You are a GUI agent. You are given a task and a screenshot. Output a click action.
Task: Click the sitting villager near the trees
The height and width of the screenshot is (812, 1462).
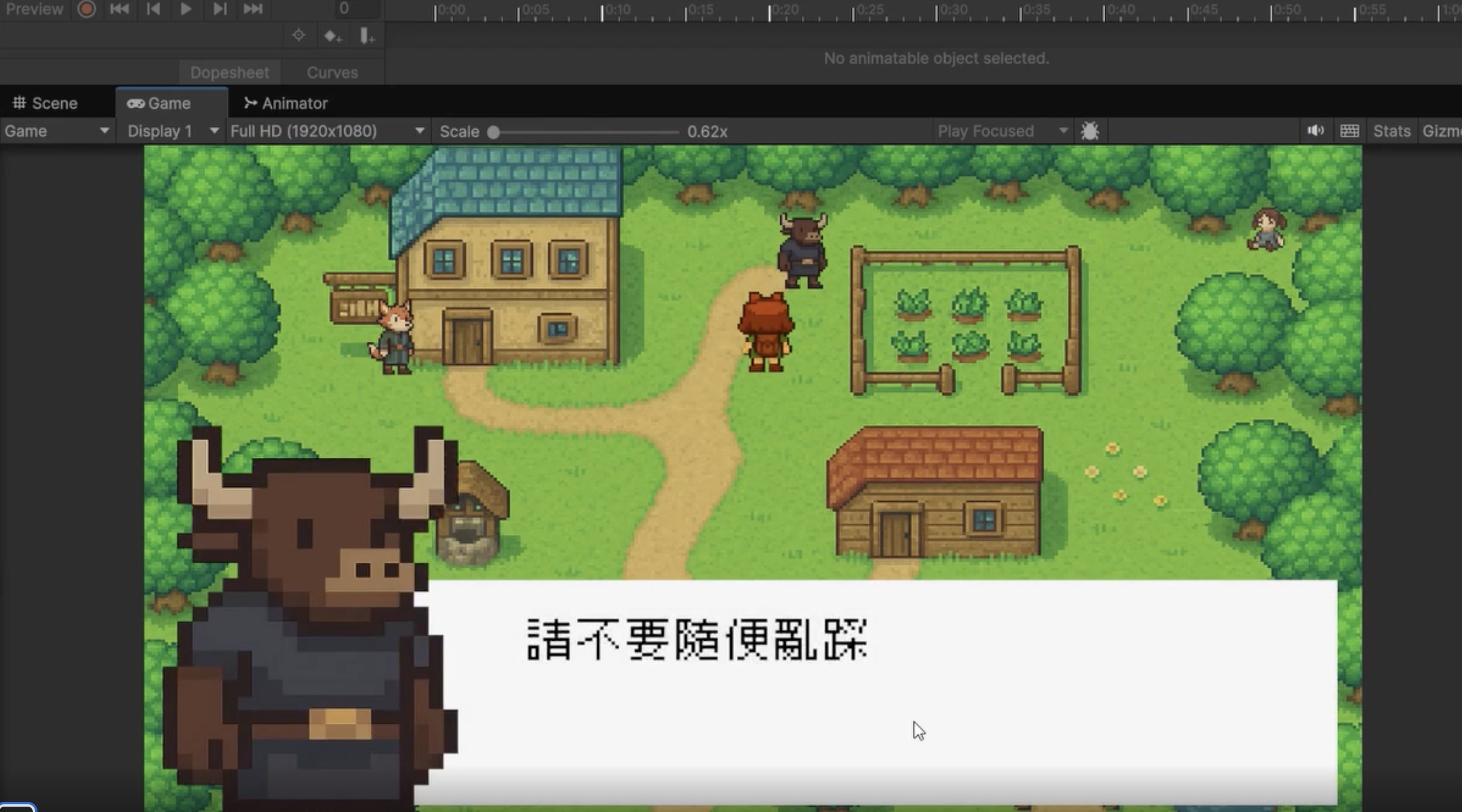coord(1266,229)
